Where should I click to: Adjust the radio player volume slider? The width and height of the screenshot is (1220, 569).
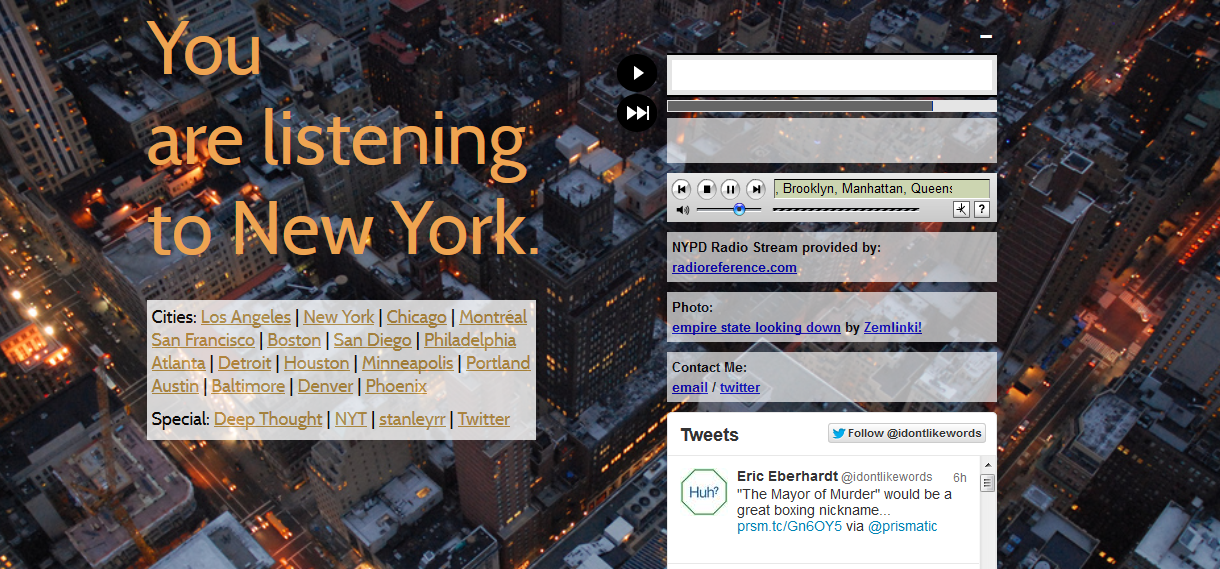click(739, 210)
